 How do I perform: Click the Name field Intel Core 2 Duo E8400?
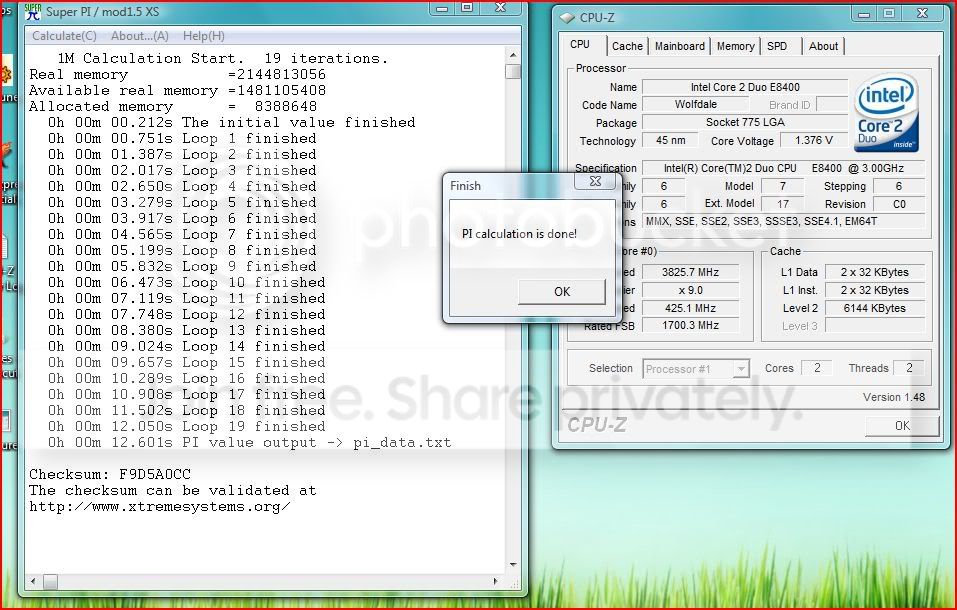click(x=745, y=87)
